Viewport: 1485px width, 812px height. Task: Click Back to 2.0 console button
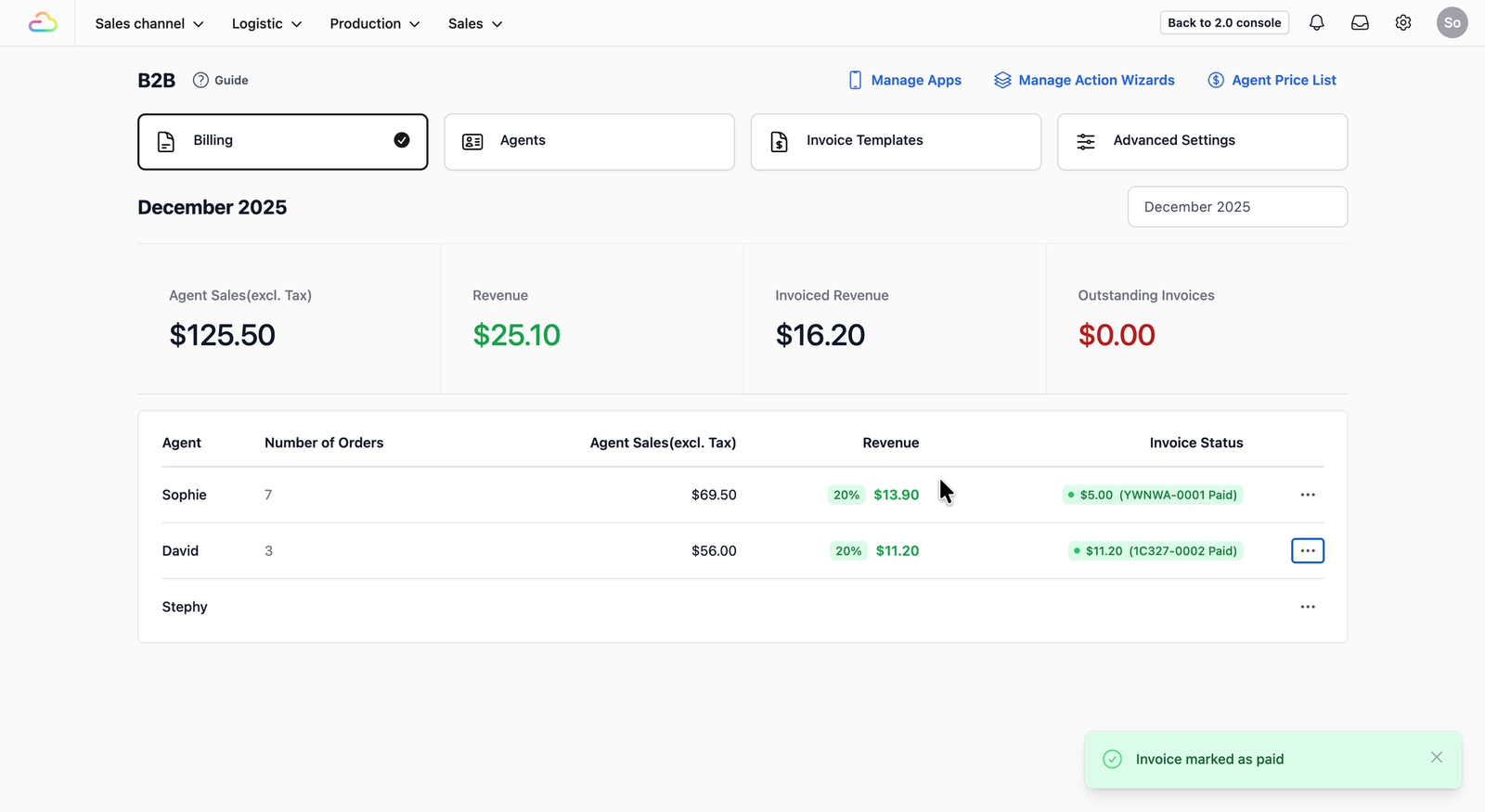1224,23
